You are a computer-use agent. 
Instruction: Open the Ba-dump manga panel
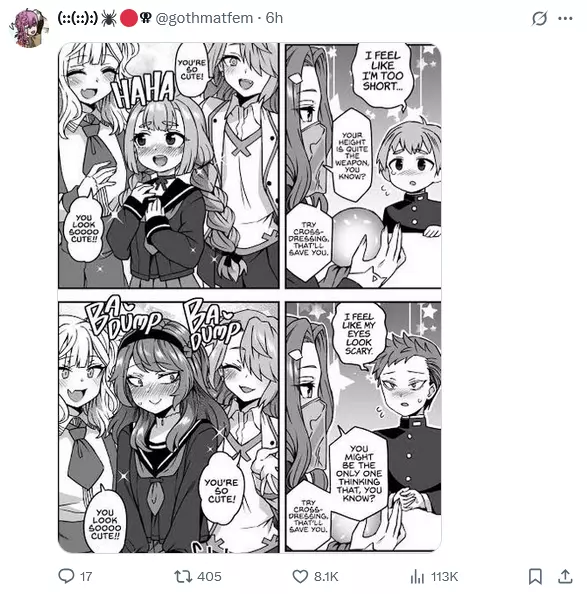(x=169, y=427)
